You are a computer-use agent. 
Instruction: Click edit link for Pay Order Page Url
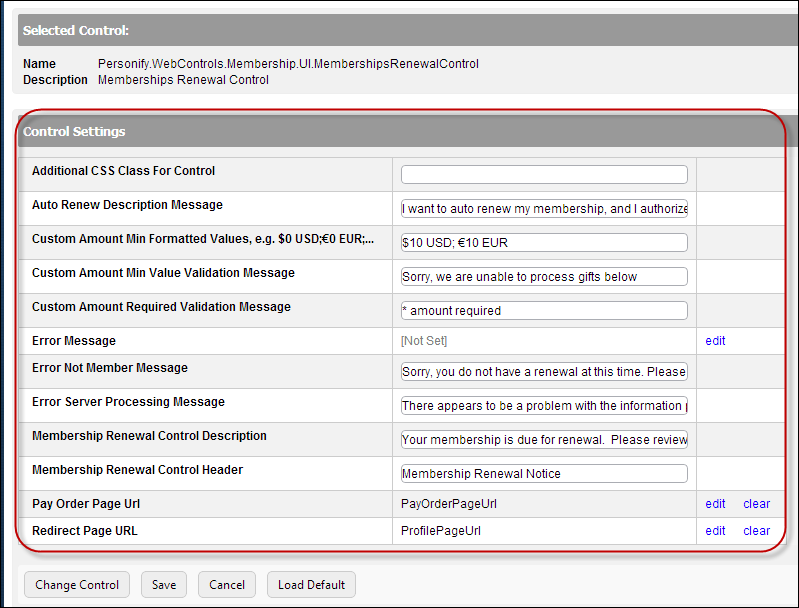(x=715, y=504)
